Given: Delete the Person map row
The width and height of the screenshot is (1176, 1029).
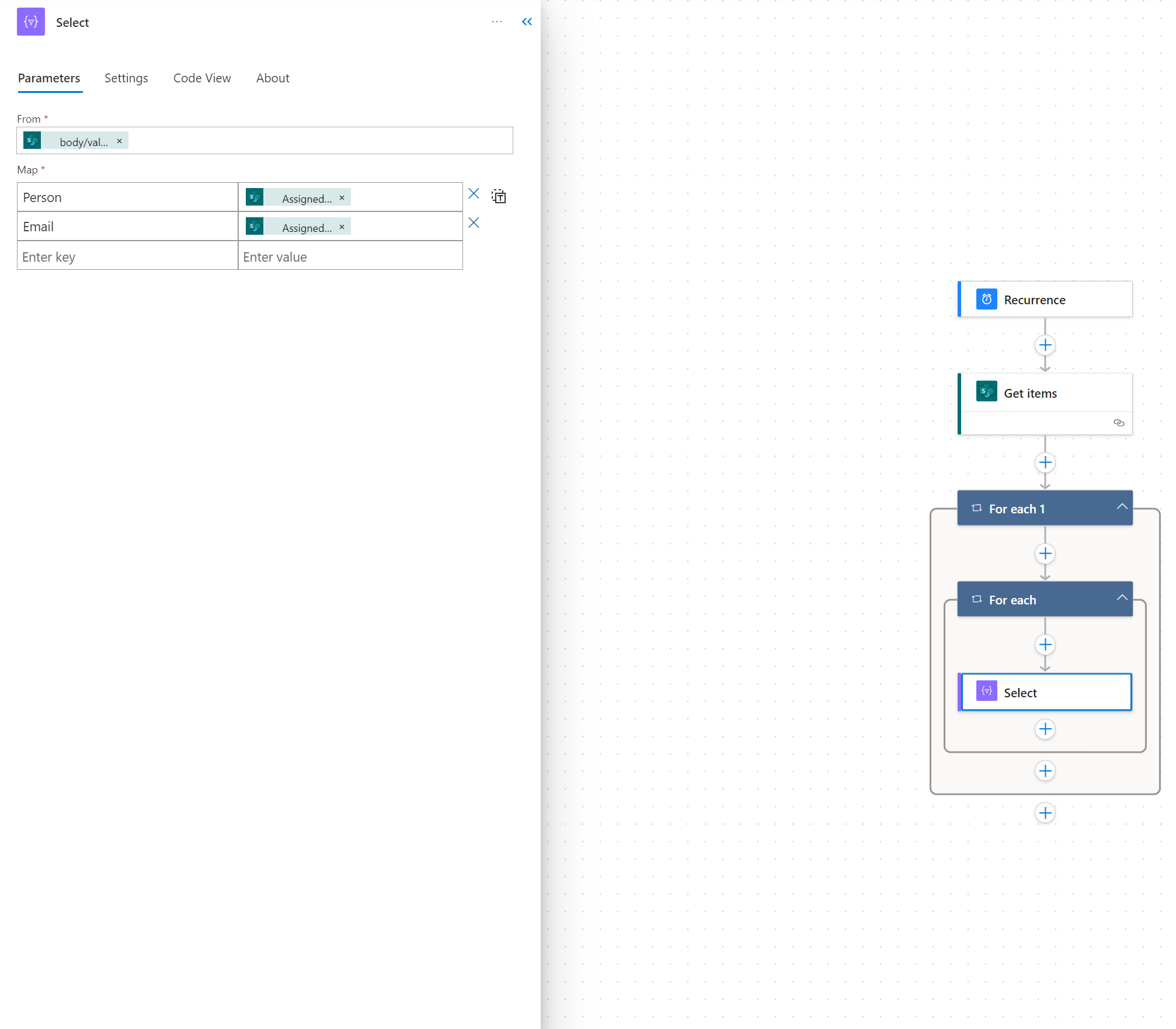Looking at the screenshot, I should tap(474, 194).
